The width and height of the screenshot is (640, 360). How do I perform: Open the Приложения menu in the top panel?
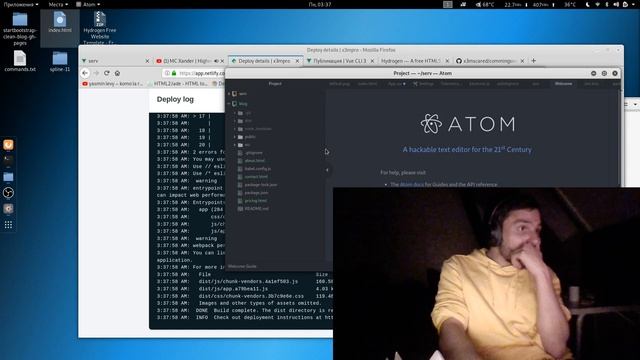(20, 4)
